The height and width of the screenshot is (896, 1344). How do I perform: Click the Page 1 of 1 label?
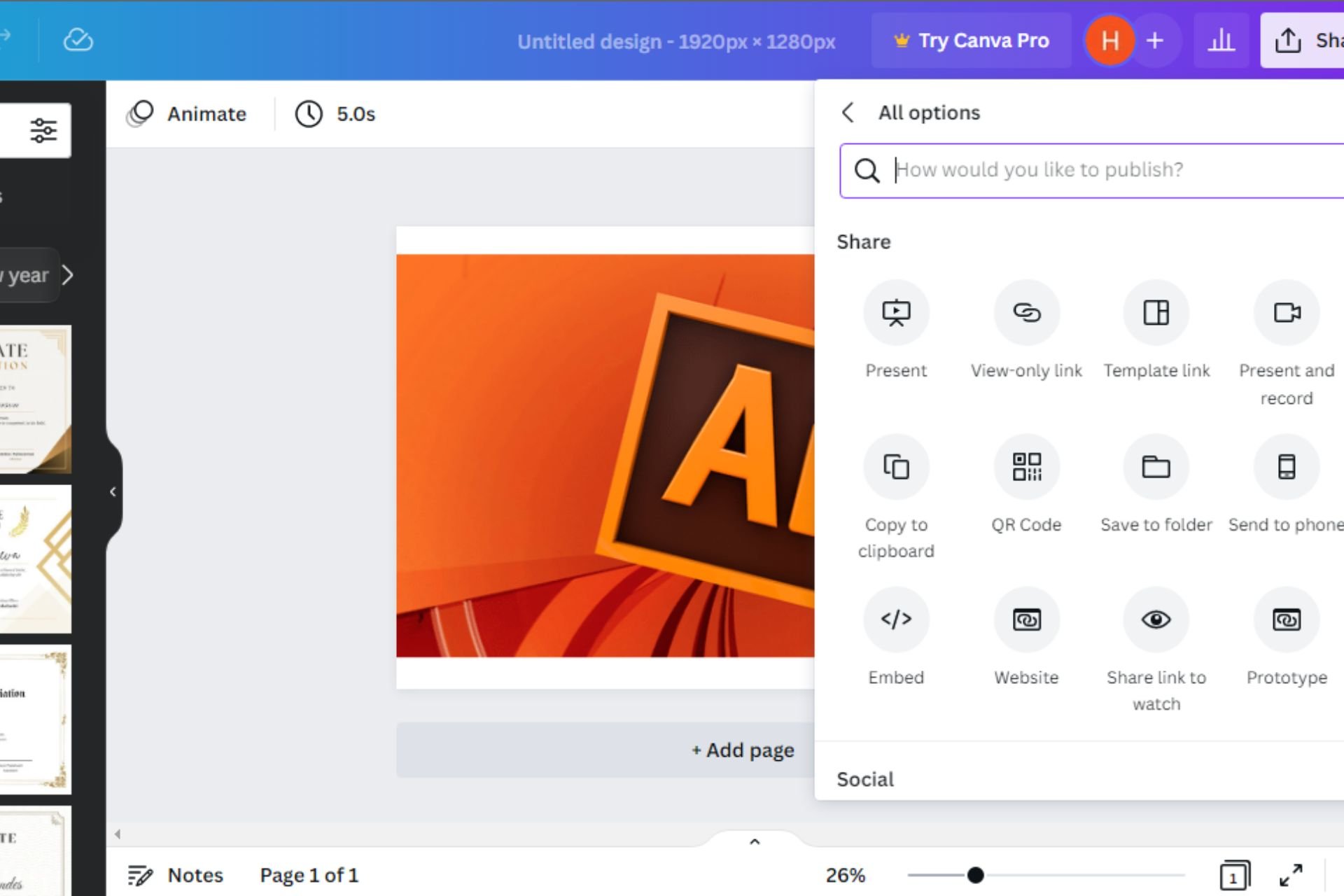click(309, 875)
